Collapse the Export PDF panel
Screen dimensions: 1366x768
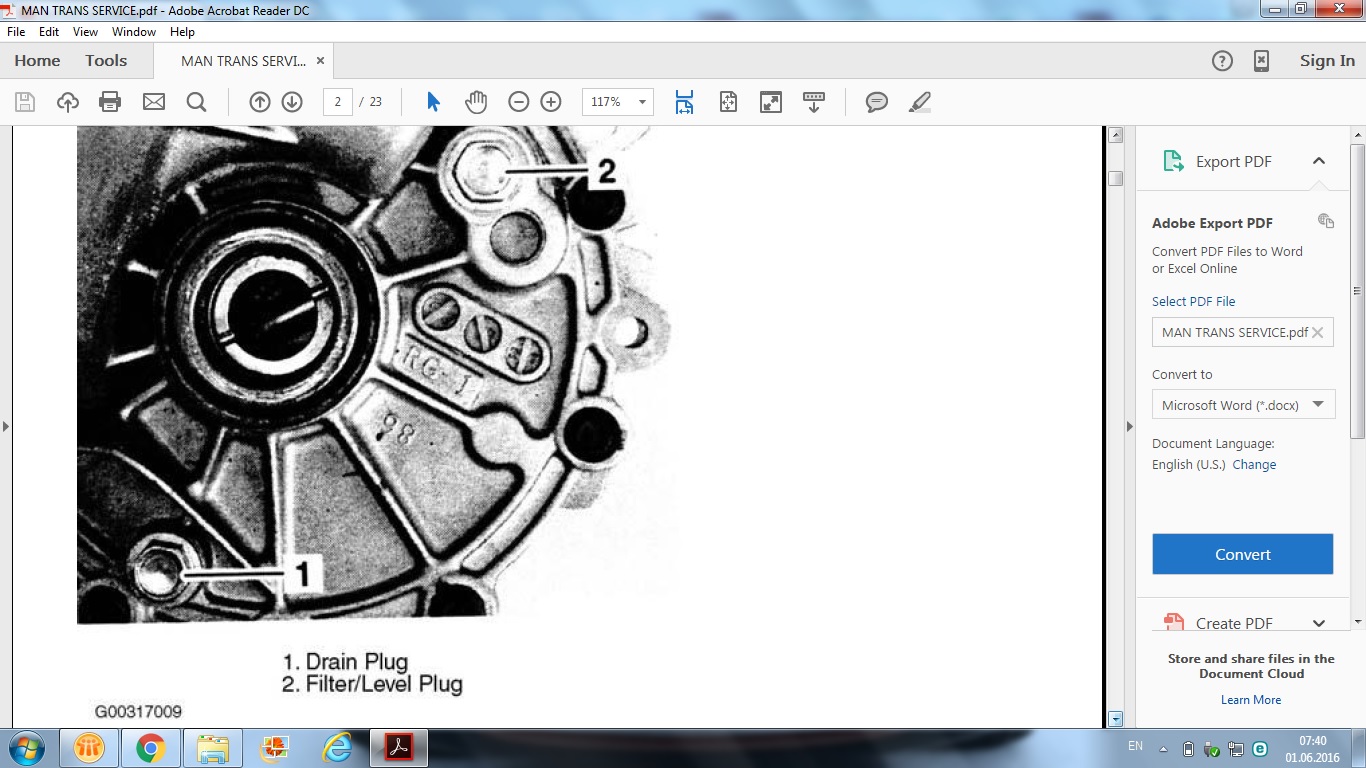(x=1318, y=161)
